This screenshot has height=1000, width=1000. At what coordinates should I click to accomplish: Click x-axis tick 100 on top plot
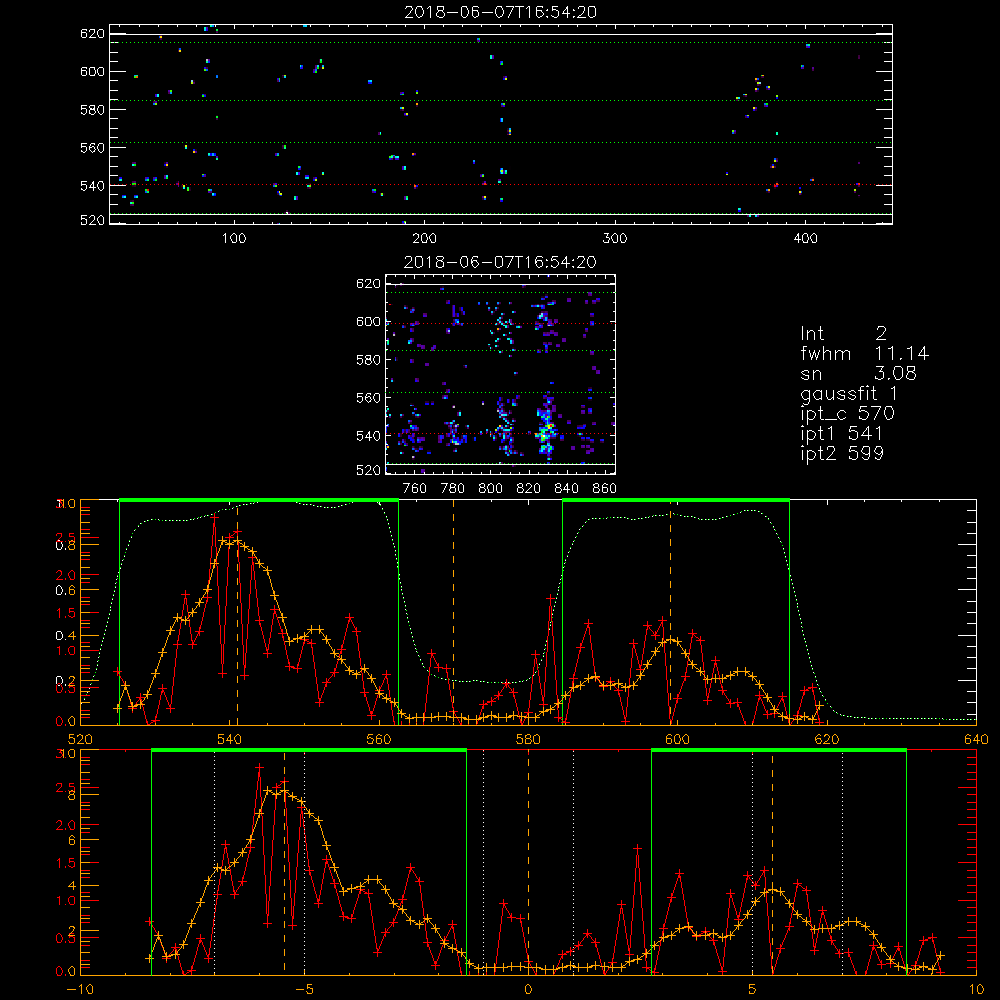(x=234, y=239)
